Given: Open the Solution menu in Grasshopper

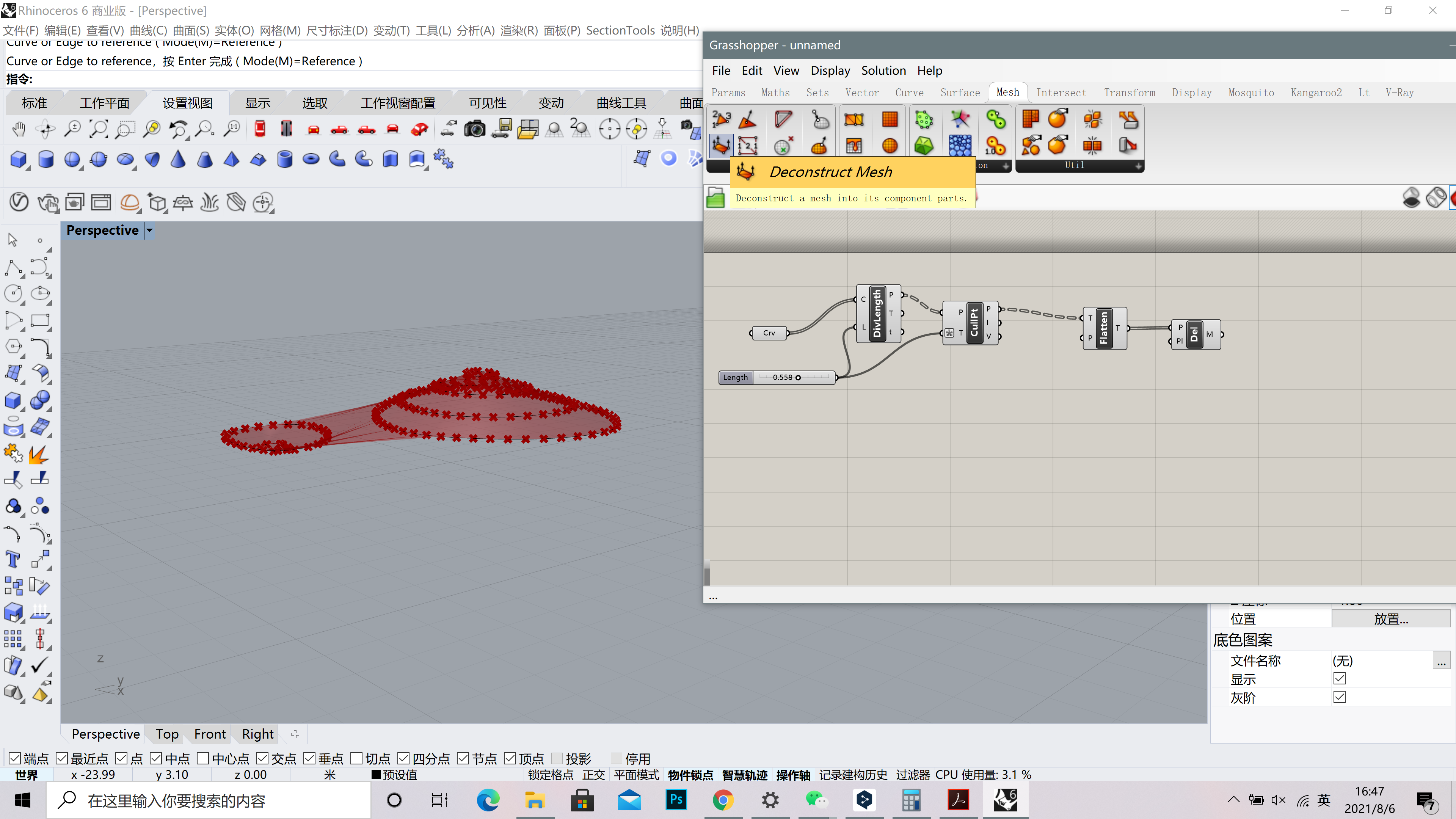Looking at the screenshot, I should pyautogui.click(x=883, y=71).
